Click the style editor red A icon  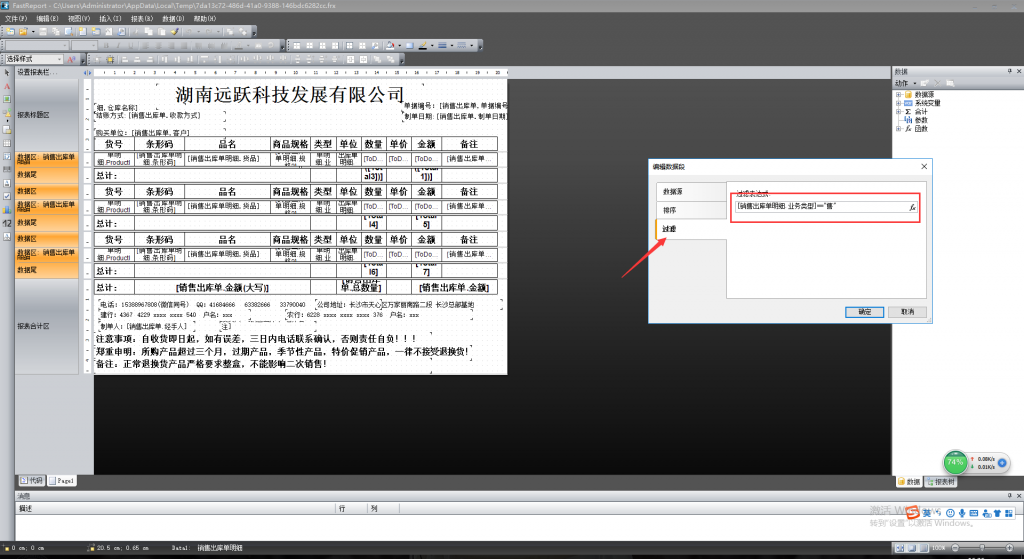click(71, 59)
